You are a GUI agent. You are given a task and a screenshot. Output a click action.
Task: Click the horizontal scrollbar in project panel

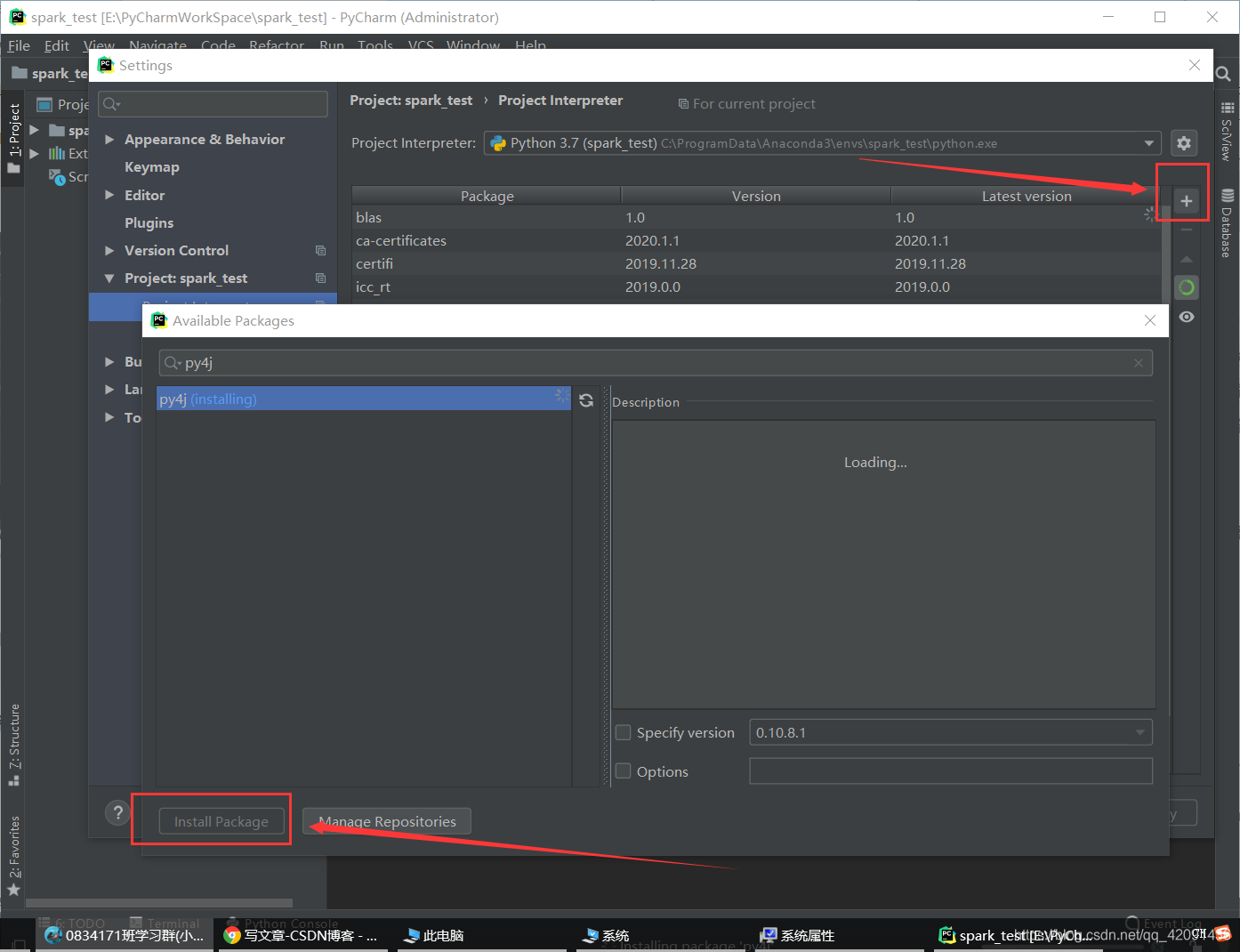[160, 902]
